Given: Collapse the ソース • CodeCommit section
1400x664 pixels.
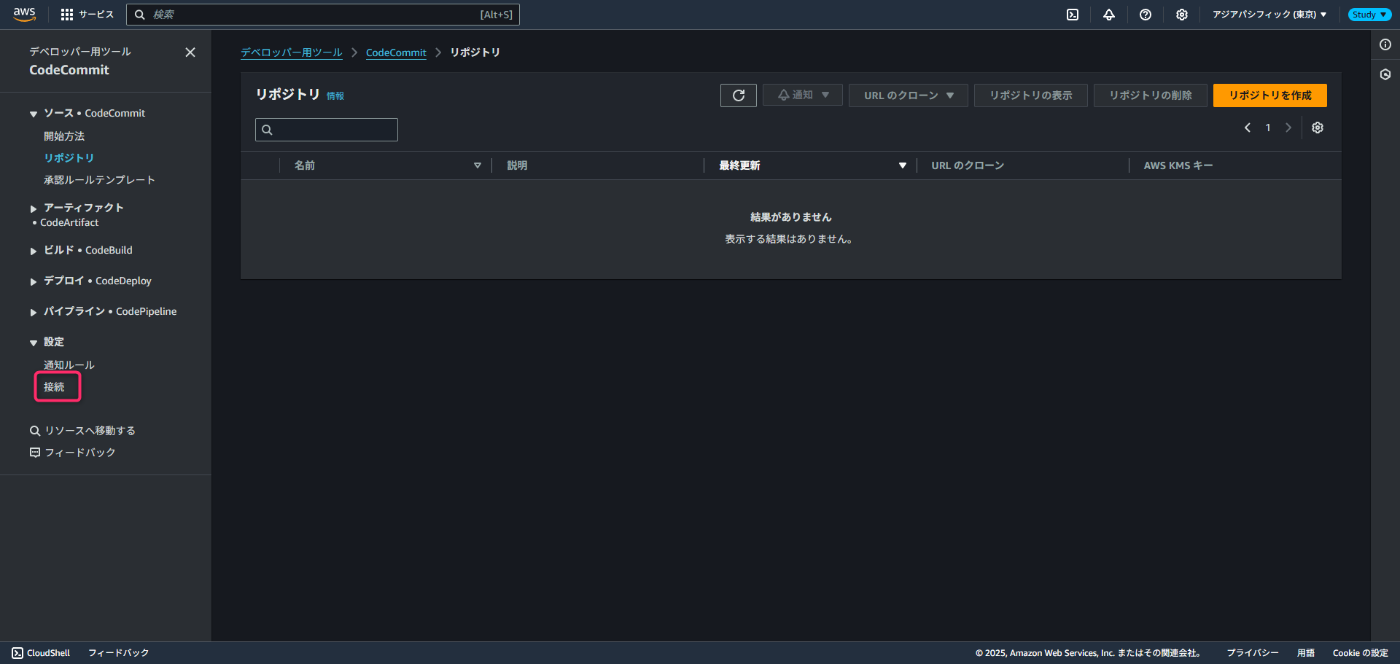Looking at the screenshot, I should [x=33, y=114].
